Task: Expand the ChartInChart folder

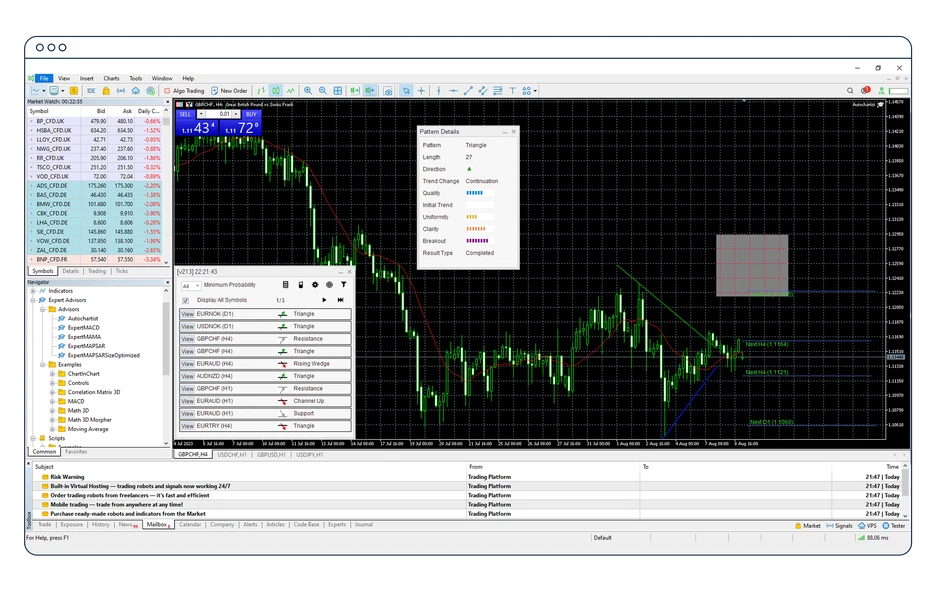Action: [x=52, y=374]
